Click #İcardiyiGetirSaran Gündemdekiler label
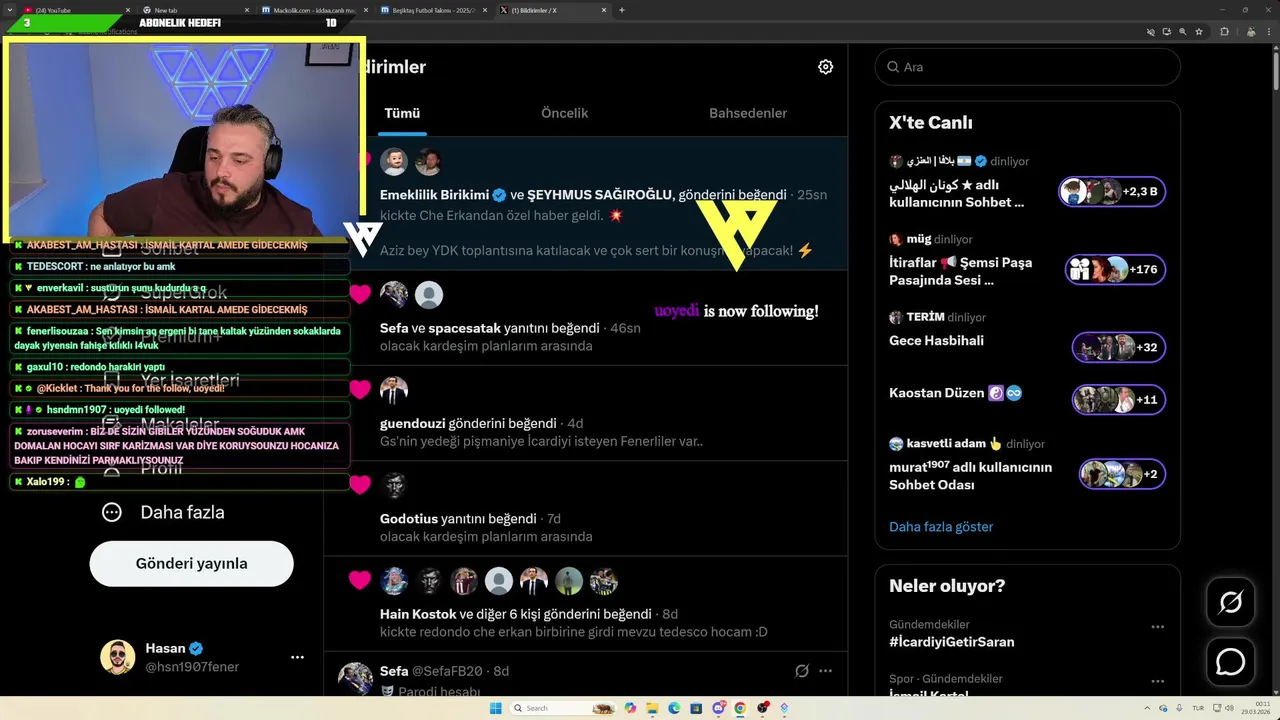Viewport: 1280px width, 720px height. click(x=929, y=625)
